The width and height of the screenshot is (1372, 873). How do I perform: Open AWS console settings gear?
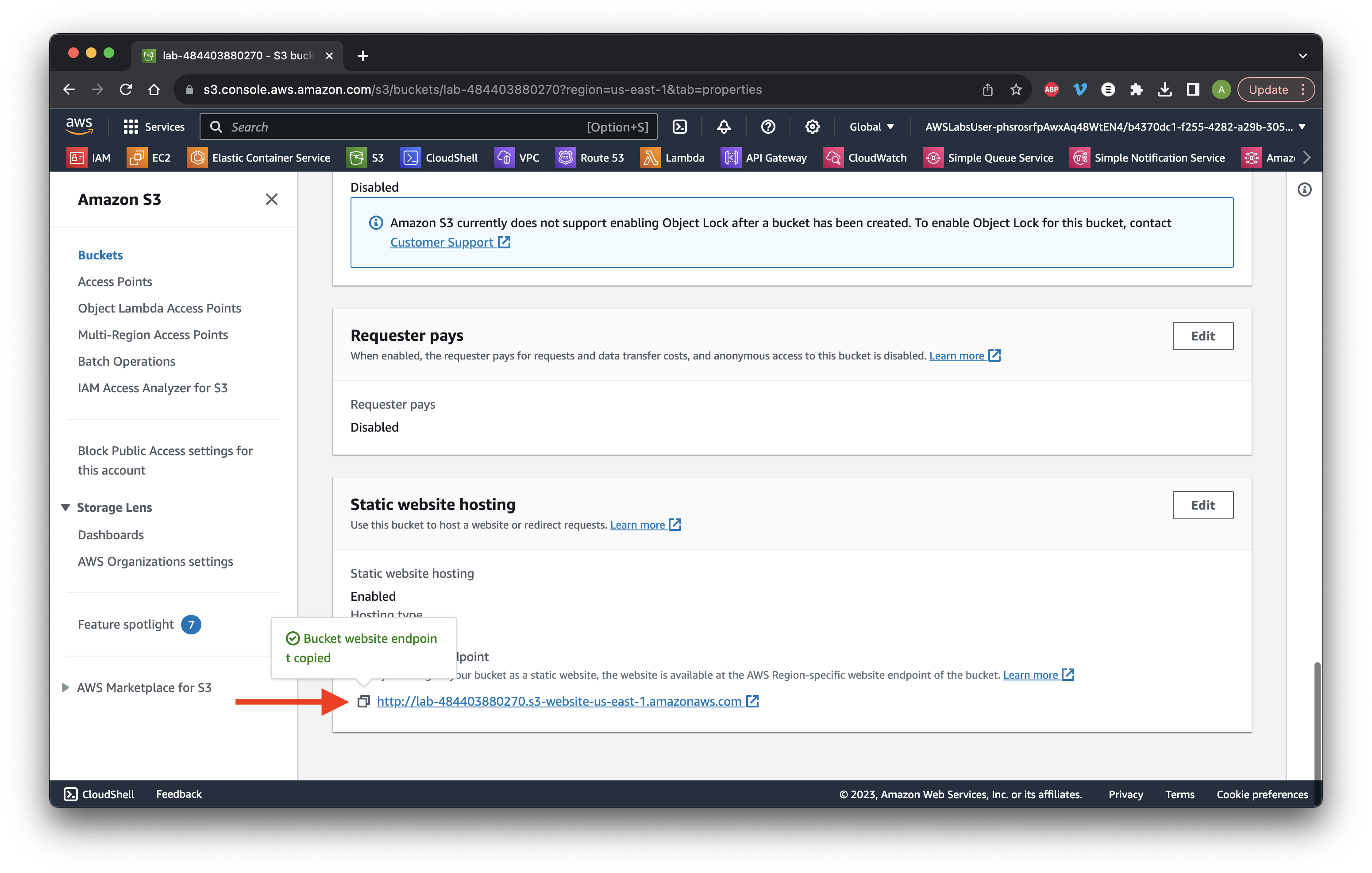[813, 127]
